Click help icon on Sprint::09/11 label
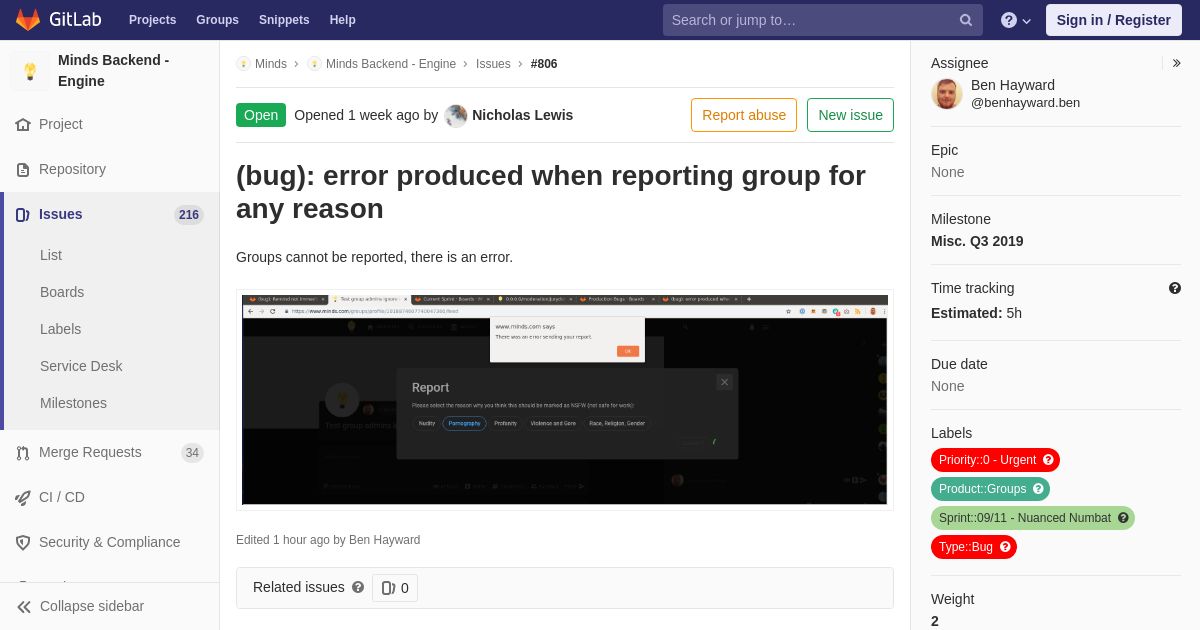The height and width of the screenshot is (630, 1200). (x=1124, y=518)
